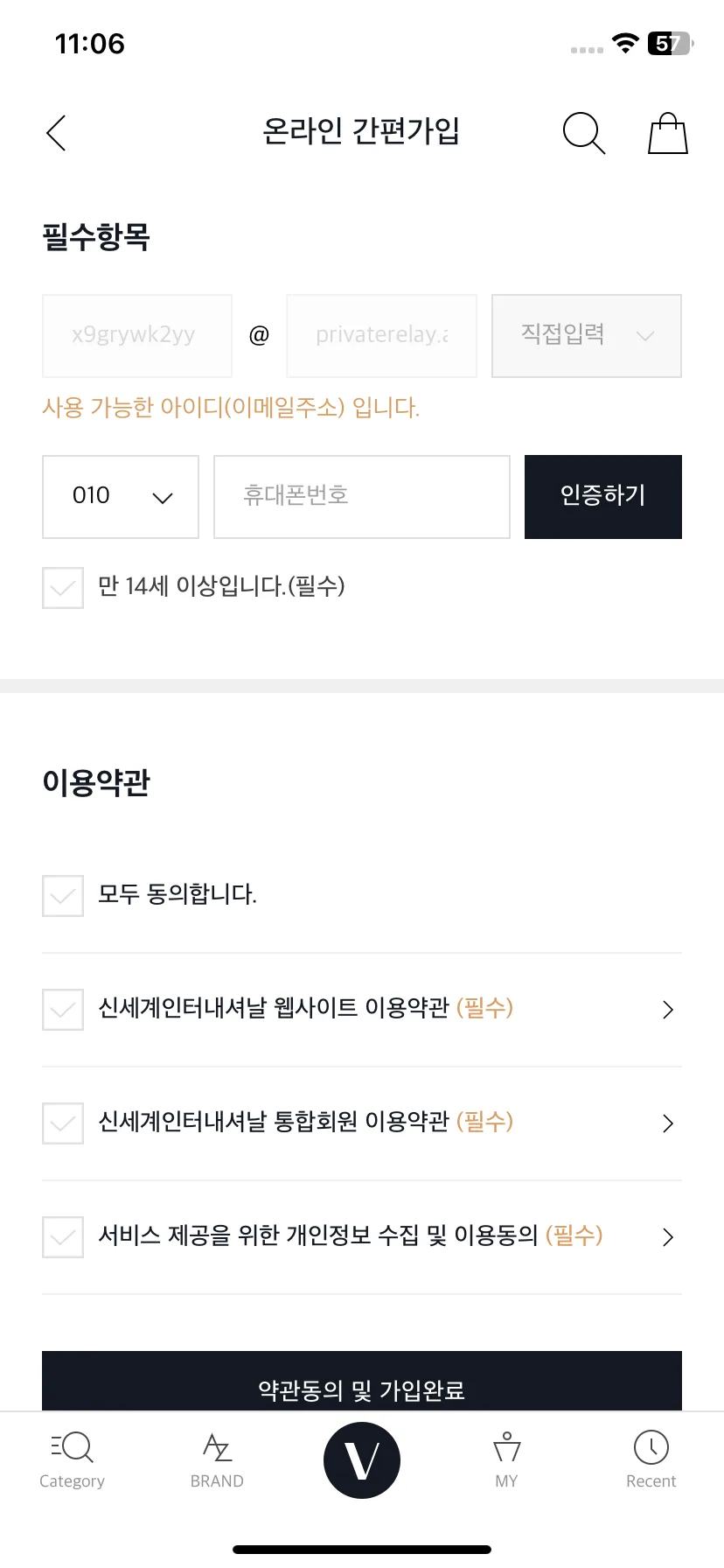Screen dimensions: 724x1568
Task: Open the 직접입력 email domain dropdown
Action: 587,336
